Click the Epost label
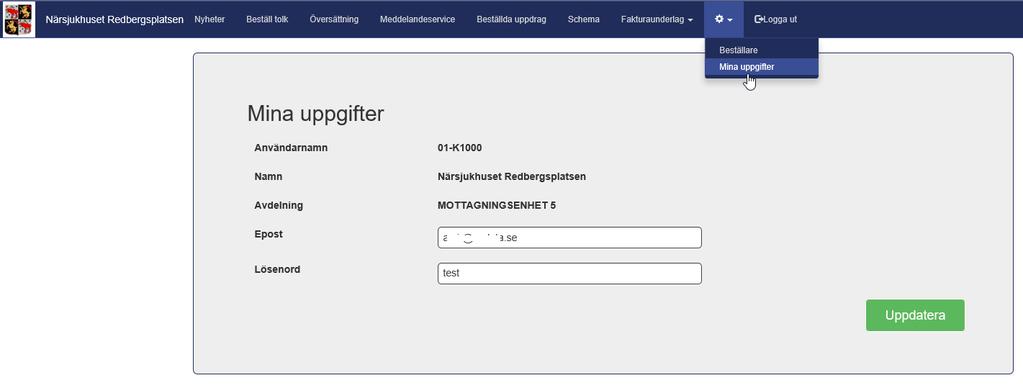The height and width of the screenshot is (388, 1023). [269, 234]
